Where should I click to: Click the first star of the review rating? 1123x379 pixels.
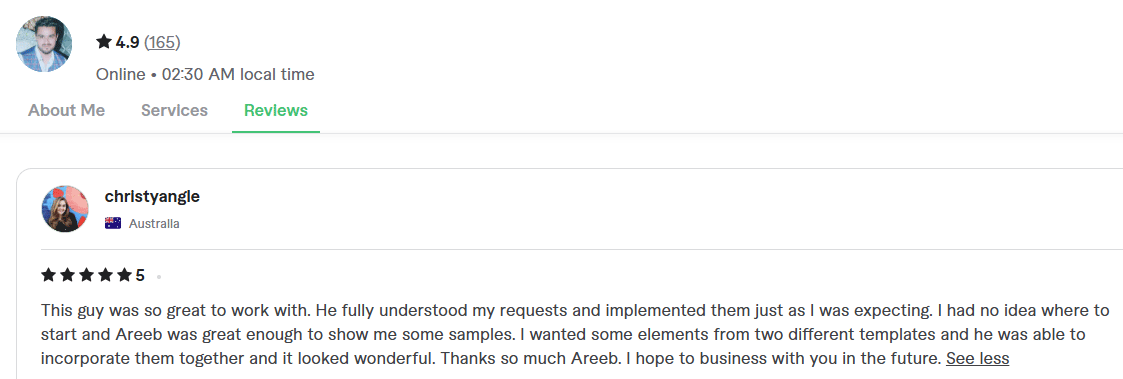[x=49, y=275]
